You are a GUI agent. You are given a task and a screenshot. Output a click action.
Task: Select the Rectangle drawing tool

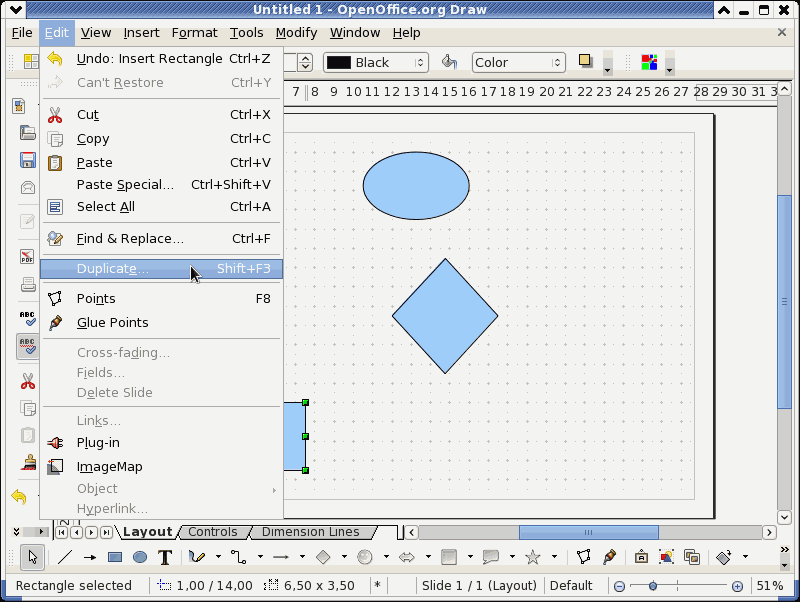click(x=115, y=557)
